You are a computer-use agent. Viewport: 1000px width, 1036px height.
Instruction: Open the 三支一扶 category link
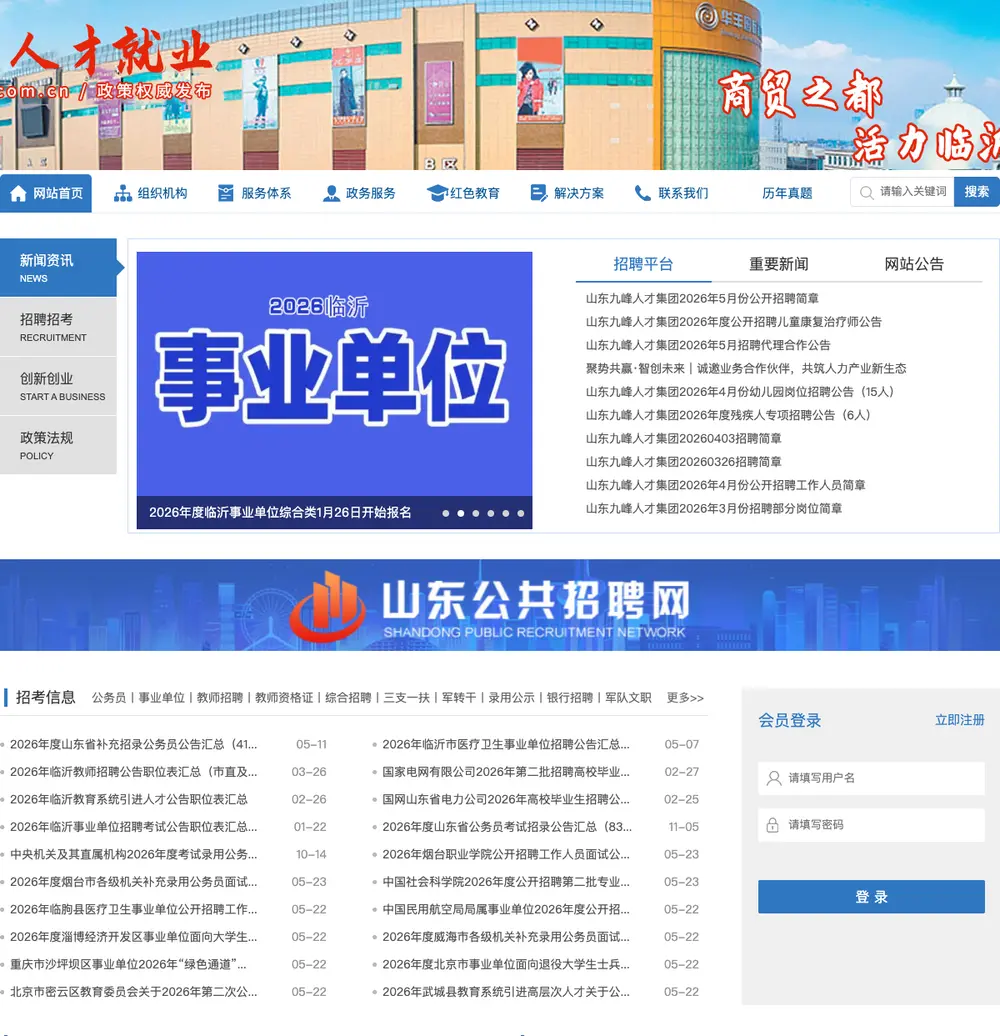click(407, 698)
